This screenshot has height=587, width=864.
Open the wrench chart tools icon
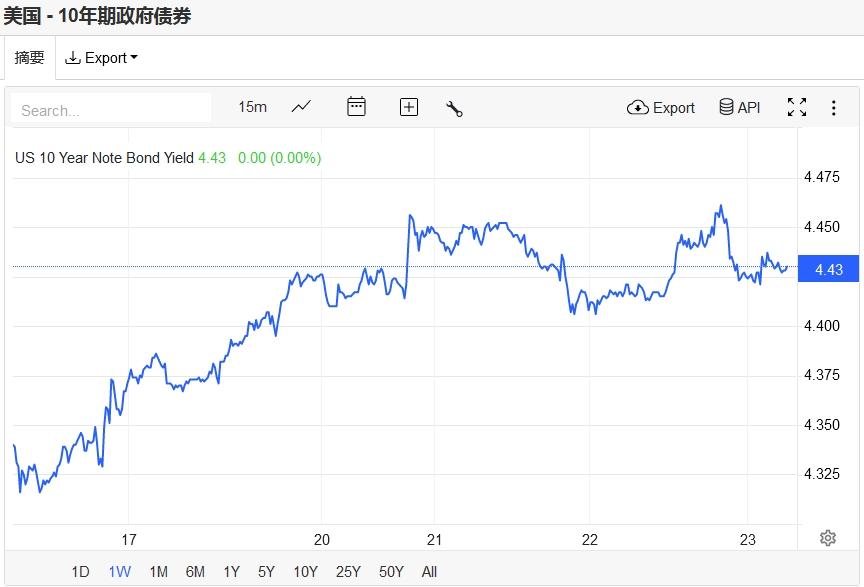[x=454, y=108]
